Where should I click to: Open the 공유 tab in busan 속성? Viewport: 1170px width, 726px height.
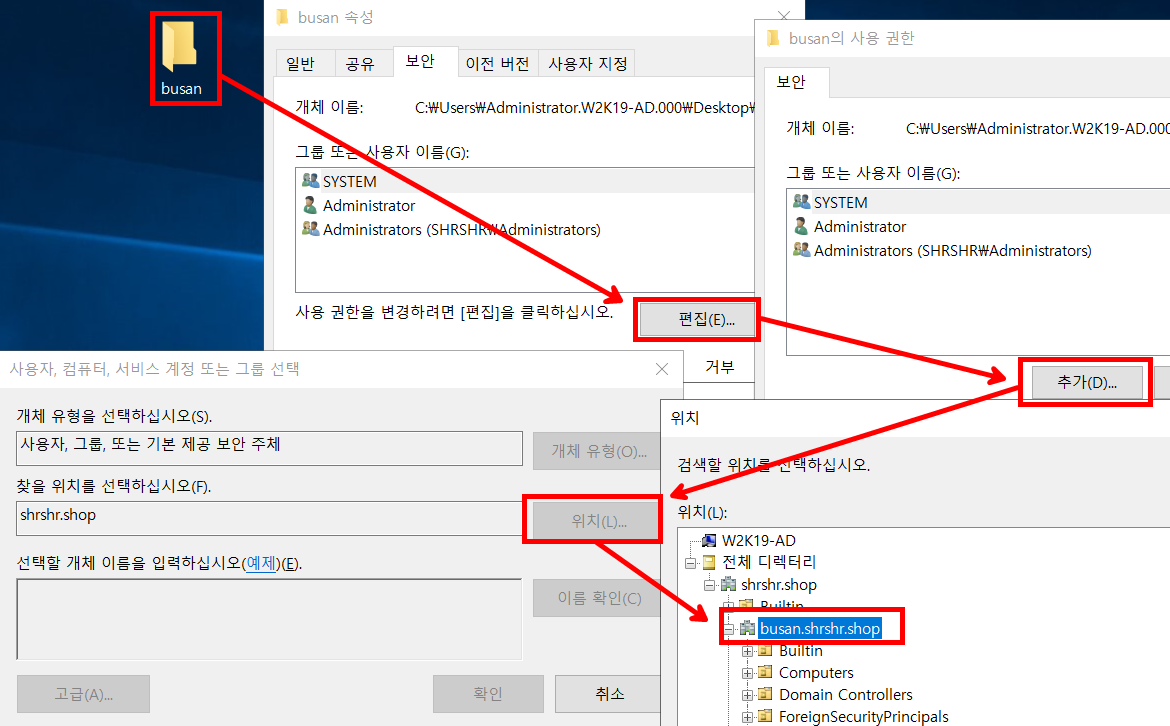(x=363, y=63)
